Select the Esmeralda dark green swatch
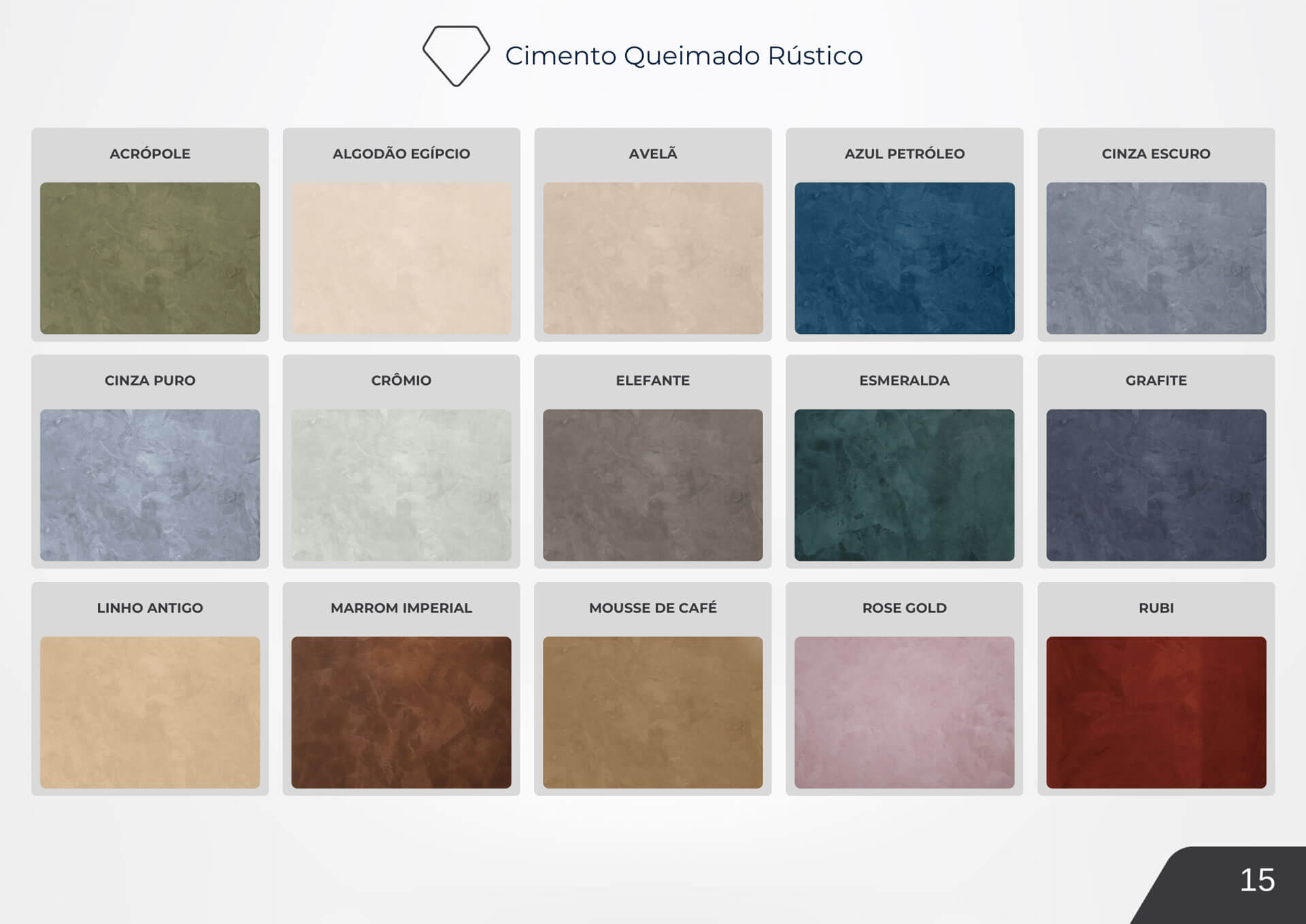 905,485
